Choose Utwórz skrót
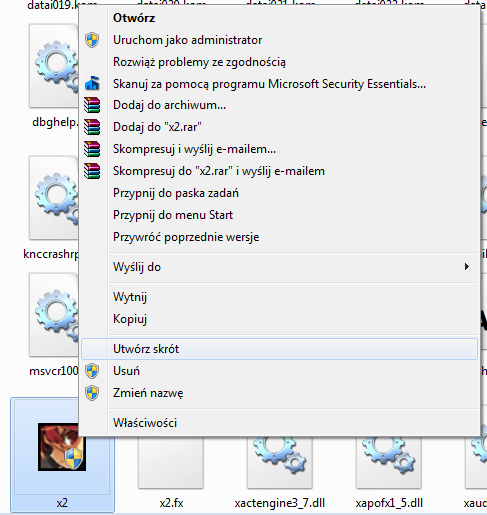Image resolution: width=487 pixels, height=515 pixels. point(279,349)
